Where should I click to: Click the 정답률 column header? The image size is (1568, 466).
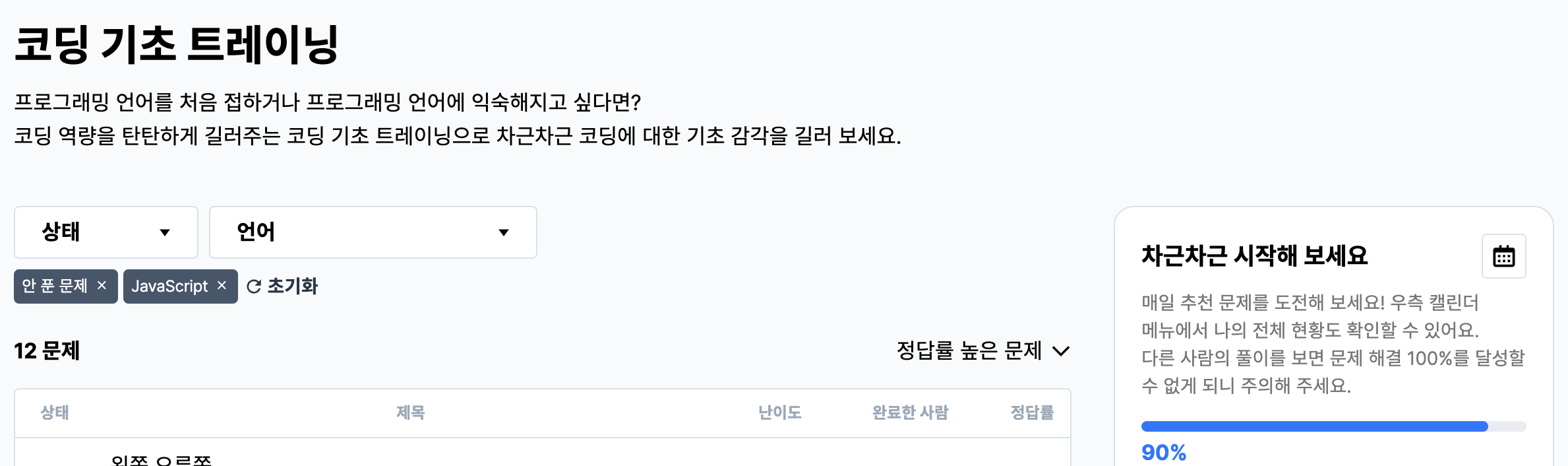pyautogui.click(x=1032, y=413)
